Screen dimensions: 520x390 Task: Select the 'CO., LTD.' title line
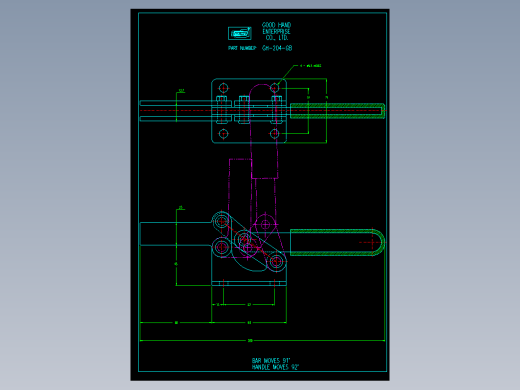click(276, 38)
